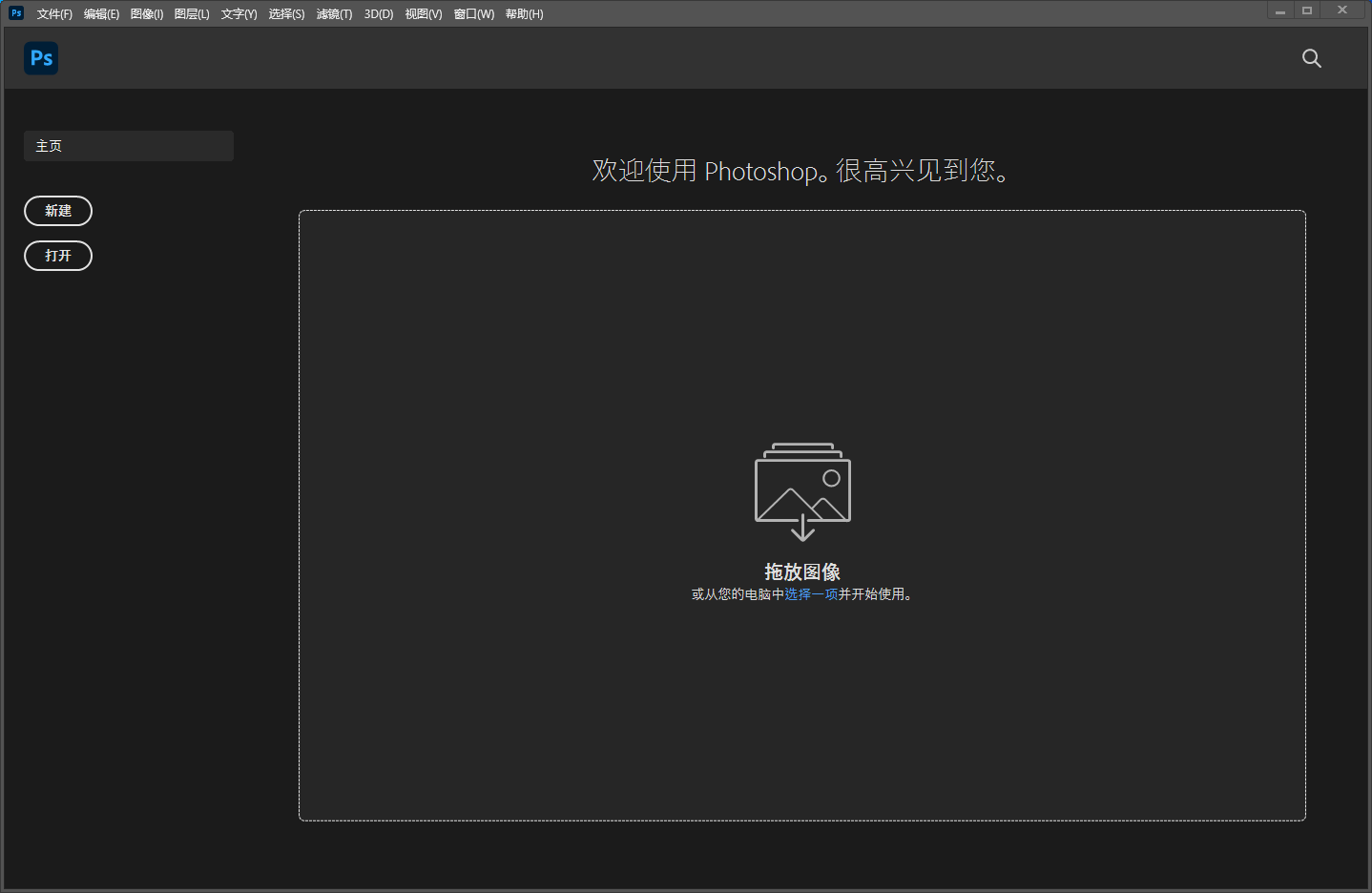Open the 滤镜(T) menu
This screenshot has height=893, width=1372.
[334, 14]
